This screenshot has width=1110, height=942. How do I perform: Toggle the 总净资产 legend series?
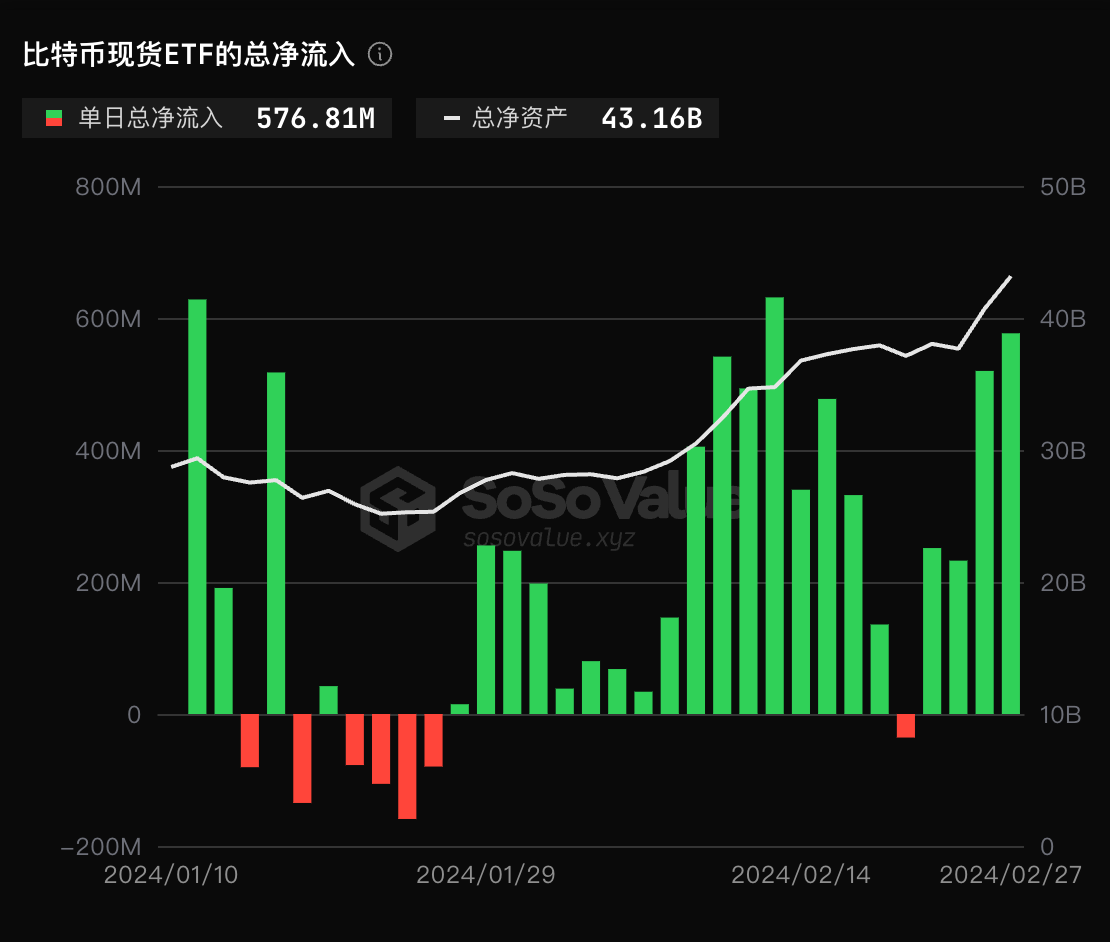pyautogui.click(x=519, y=118)
